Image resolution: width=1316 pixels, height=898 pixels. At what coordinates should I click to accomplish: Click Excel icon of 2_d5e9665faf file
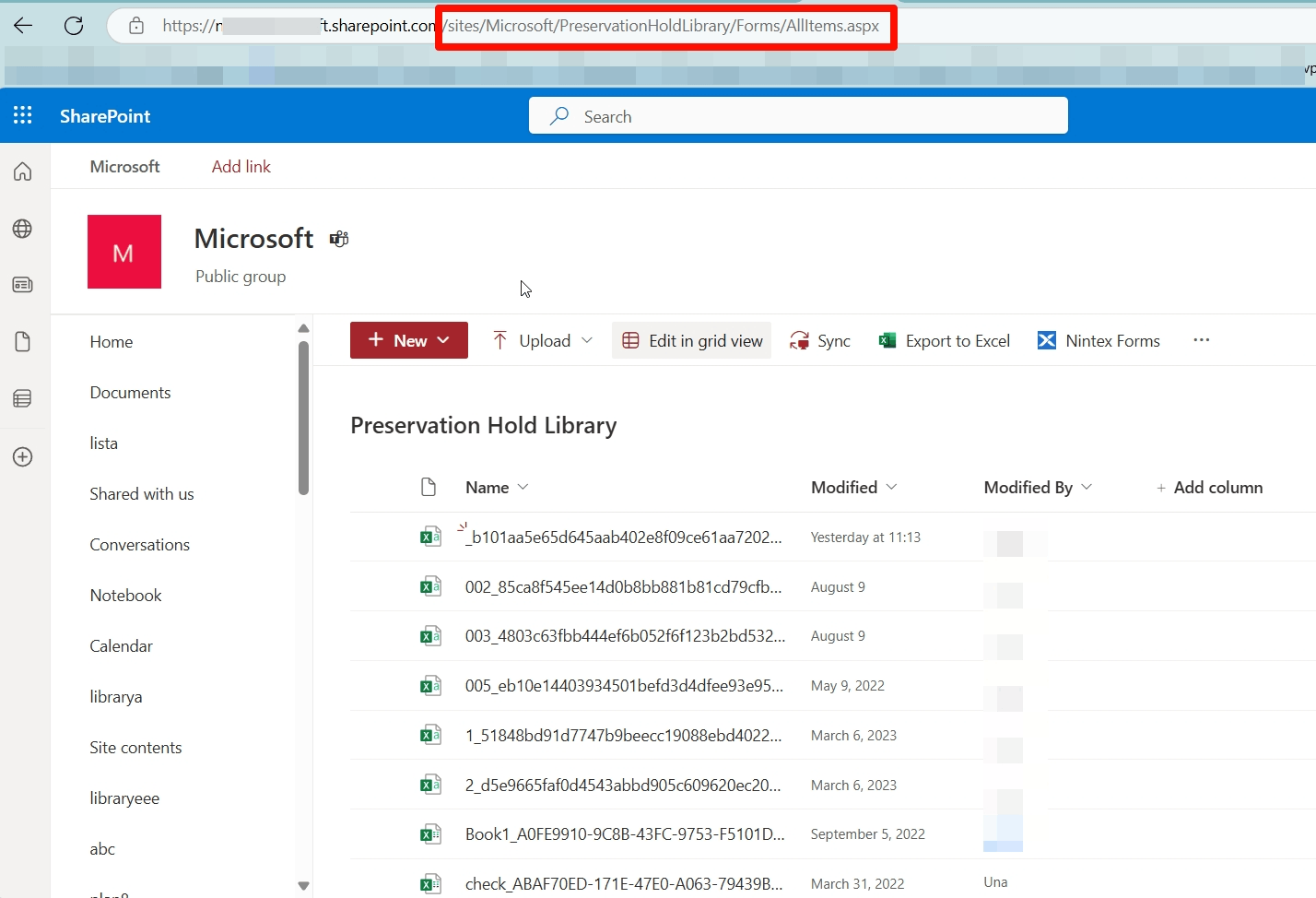click(430, 786)
